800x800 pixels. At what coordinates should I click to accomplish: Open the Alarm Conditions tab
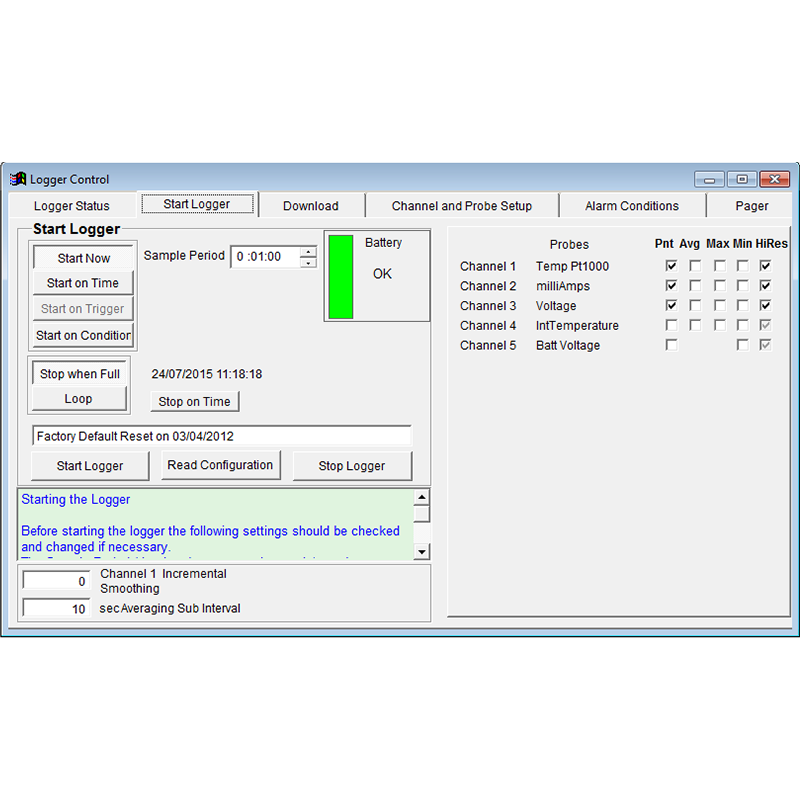632,206
